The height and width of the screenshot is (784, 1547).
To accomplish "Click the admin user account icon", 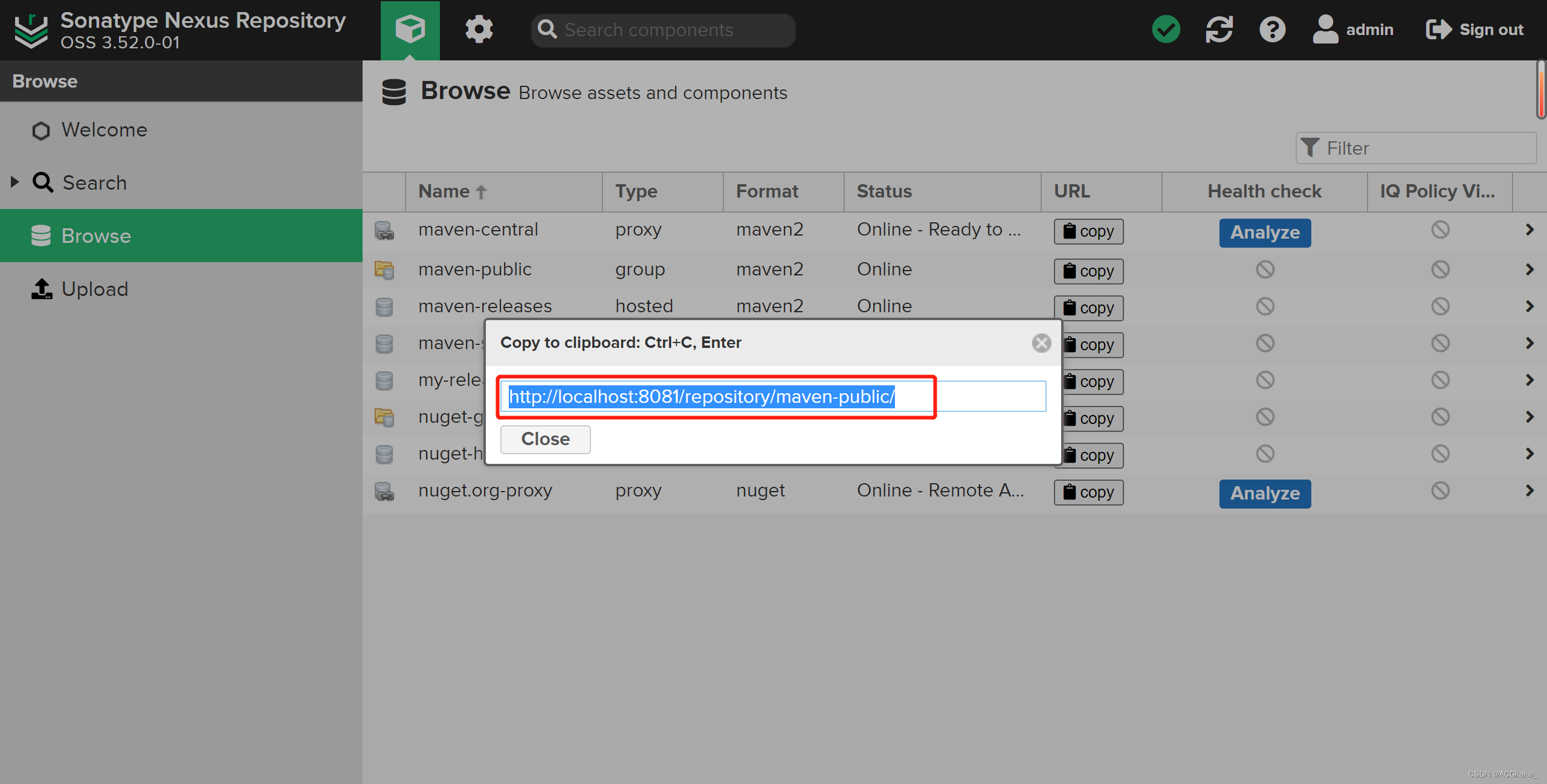I will [1325, 29].
